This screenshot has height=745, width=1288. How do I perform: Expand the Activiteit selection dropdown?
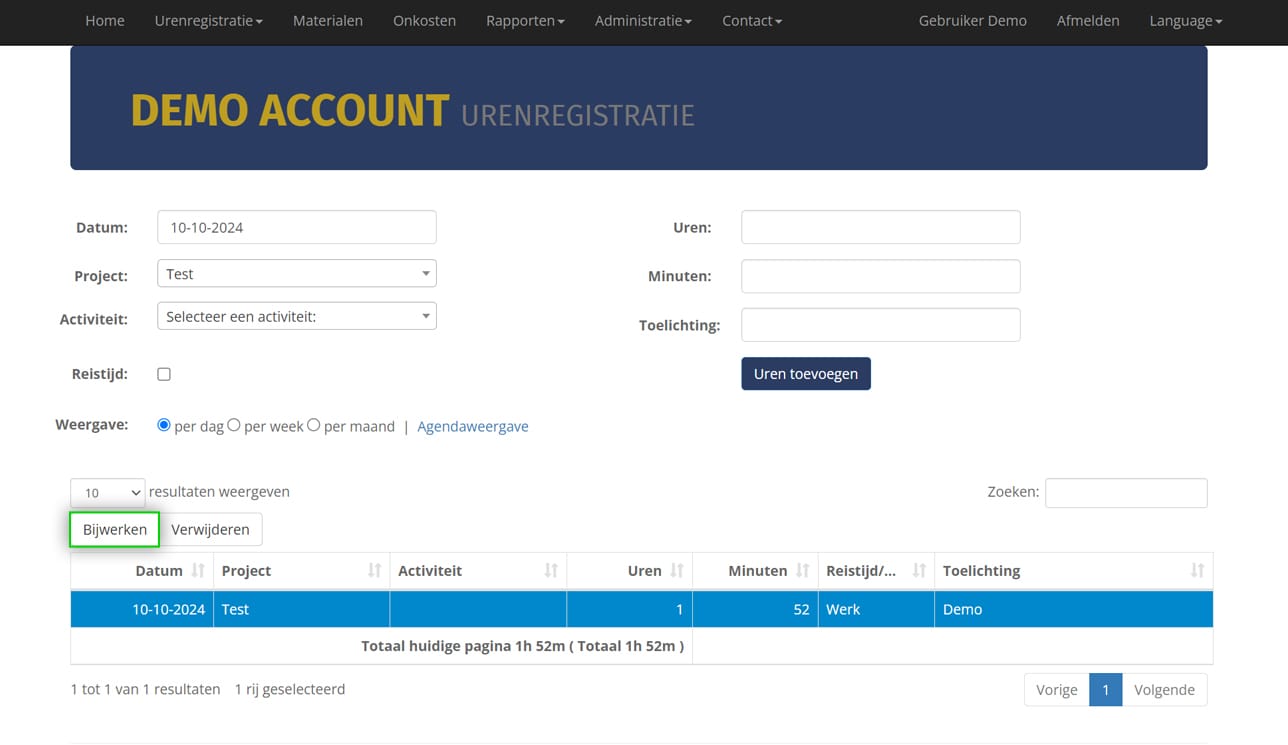click(x=297, y=317)
